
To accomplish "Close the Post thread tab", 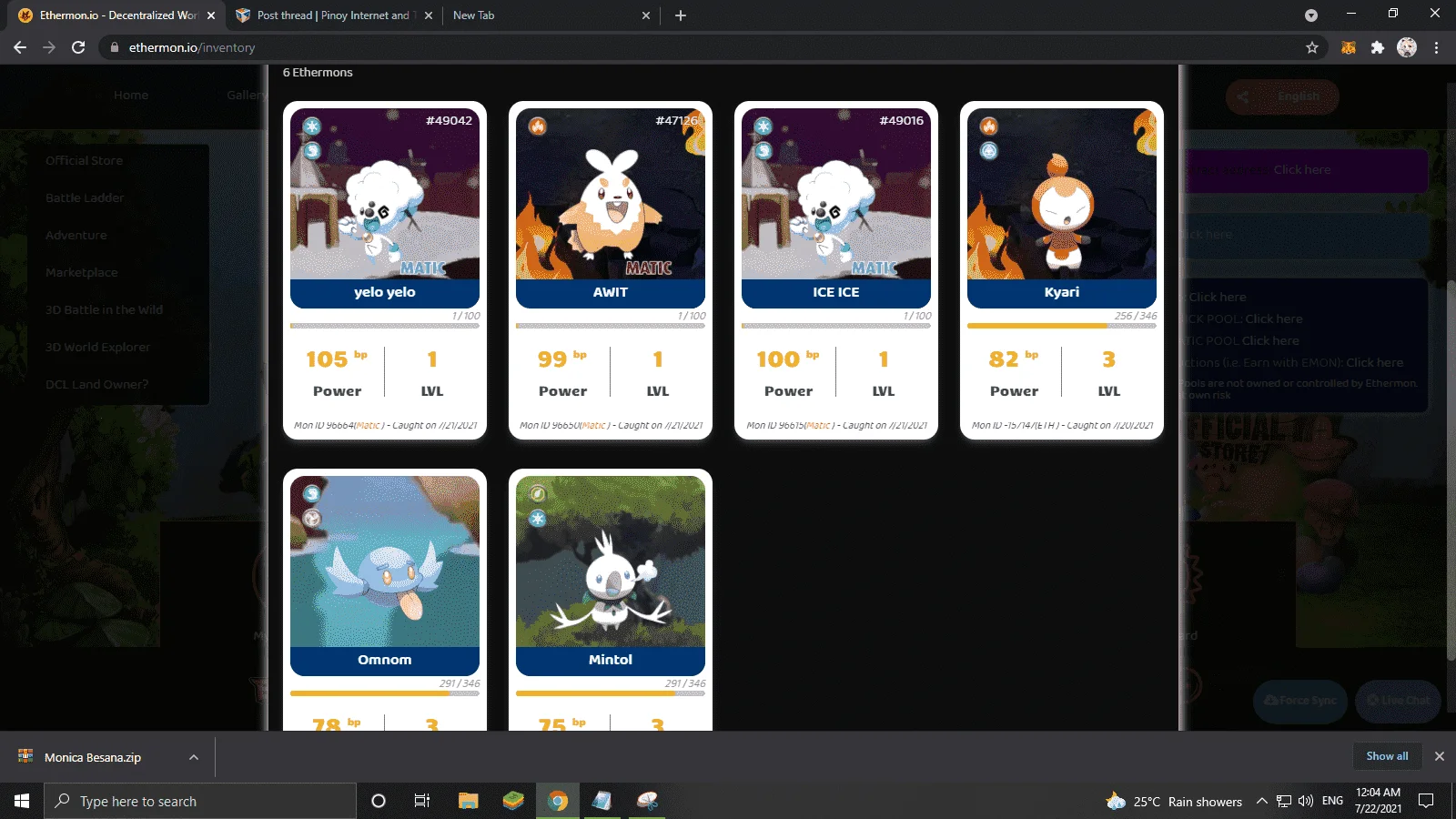I will [x=429, y=15].
